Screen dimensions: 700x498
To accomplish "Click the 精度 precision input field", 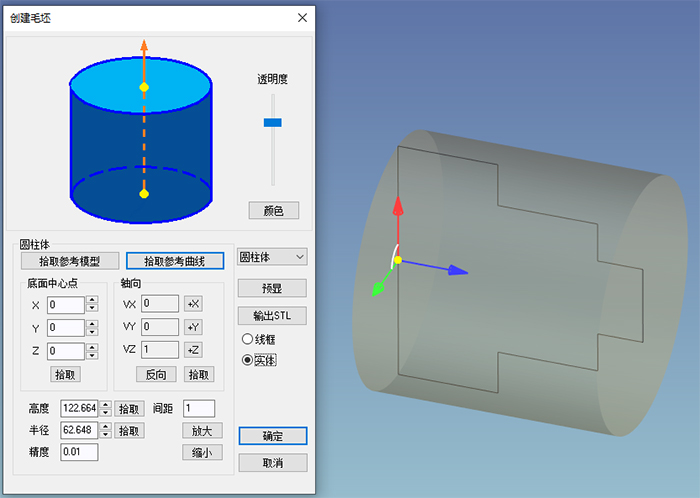I will tap(79, 452).
